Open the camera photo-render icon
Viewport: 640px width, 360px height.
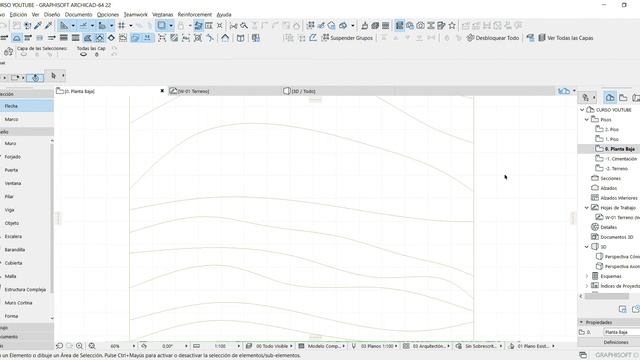click(x=420, y=26)
